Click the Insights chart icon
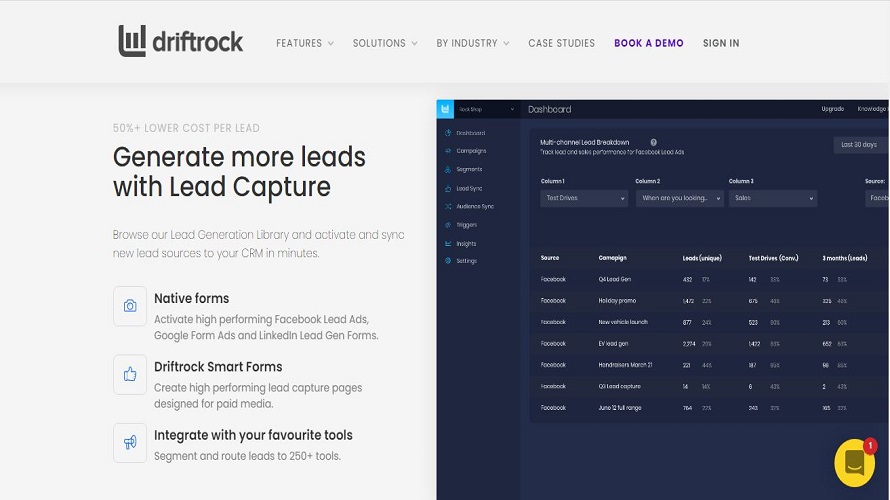Image resolution: width=890 pixels, height=500 pixels. click(x=448, y=243)
